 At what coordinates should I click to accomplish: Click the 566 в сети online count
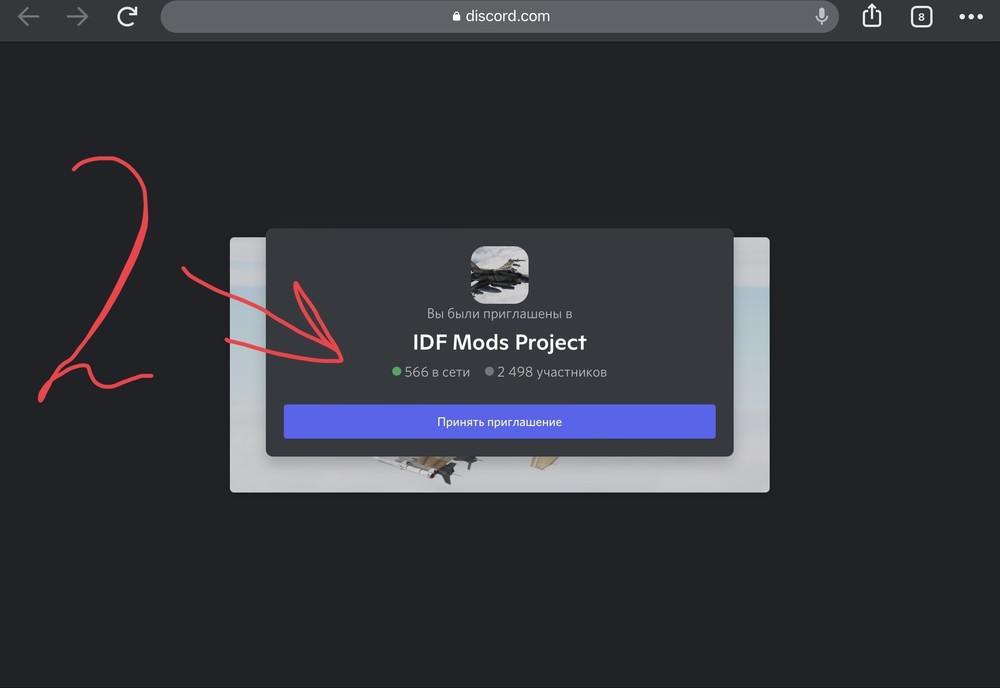click(x=437, y=372)
